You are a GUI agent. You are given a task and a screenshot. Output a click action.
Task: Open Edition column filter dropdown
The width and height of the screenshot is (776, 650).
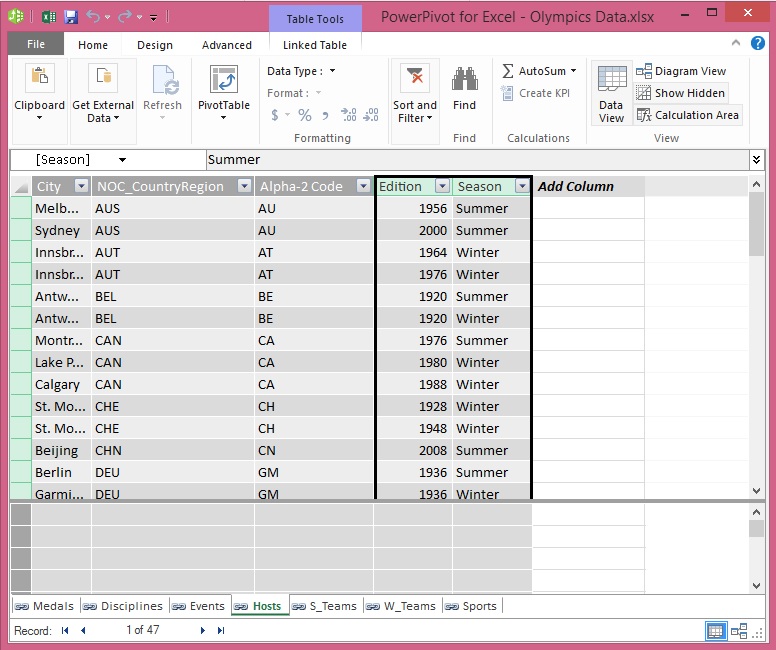tap(442, 186)
